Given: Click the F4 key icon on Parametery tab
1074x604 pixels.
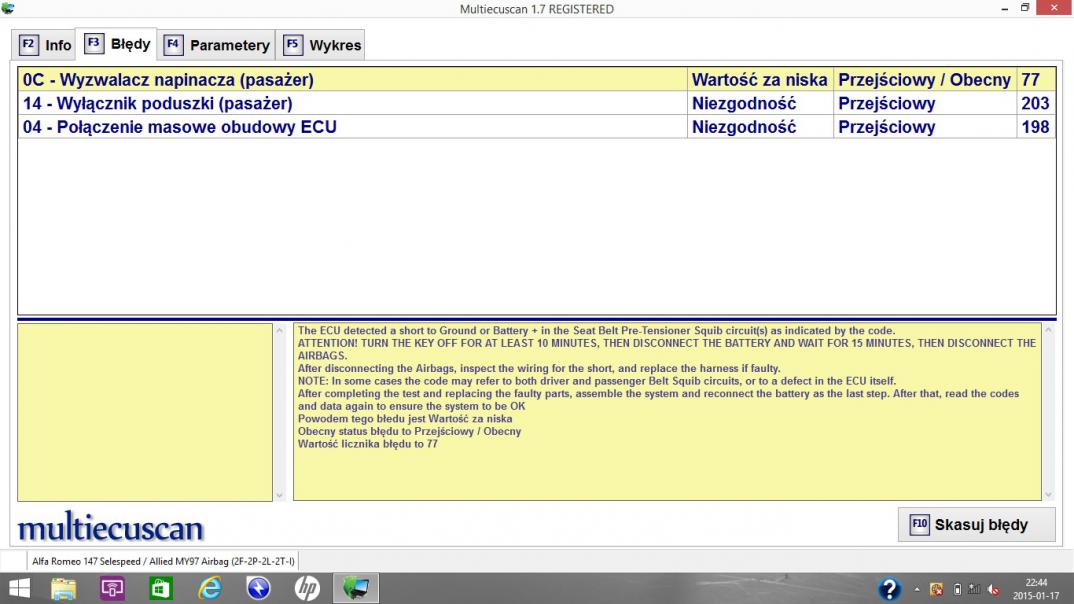Looking at the screenshot, I should tap(173, 45).
